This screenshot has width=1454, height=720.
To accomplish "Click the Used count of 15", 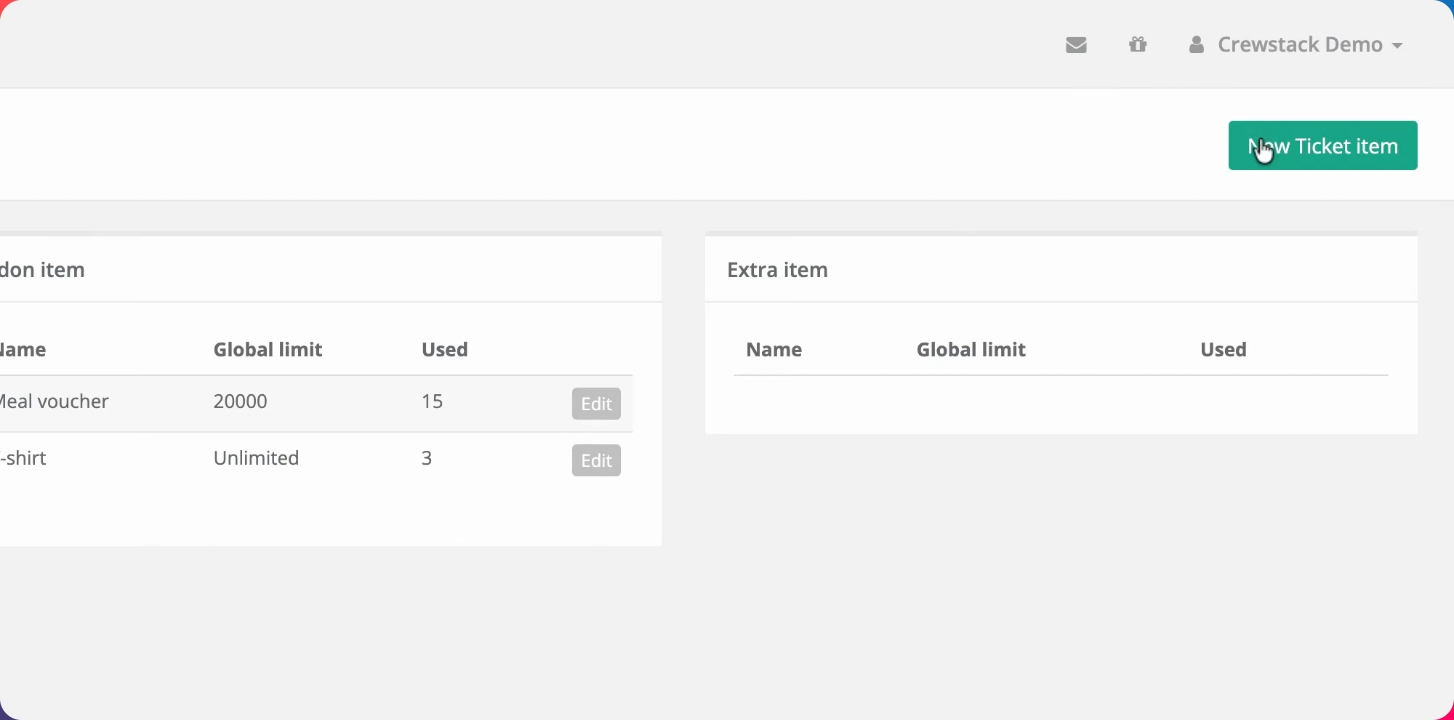I will click(x=432, y=401).
